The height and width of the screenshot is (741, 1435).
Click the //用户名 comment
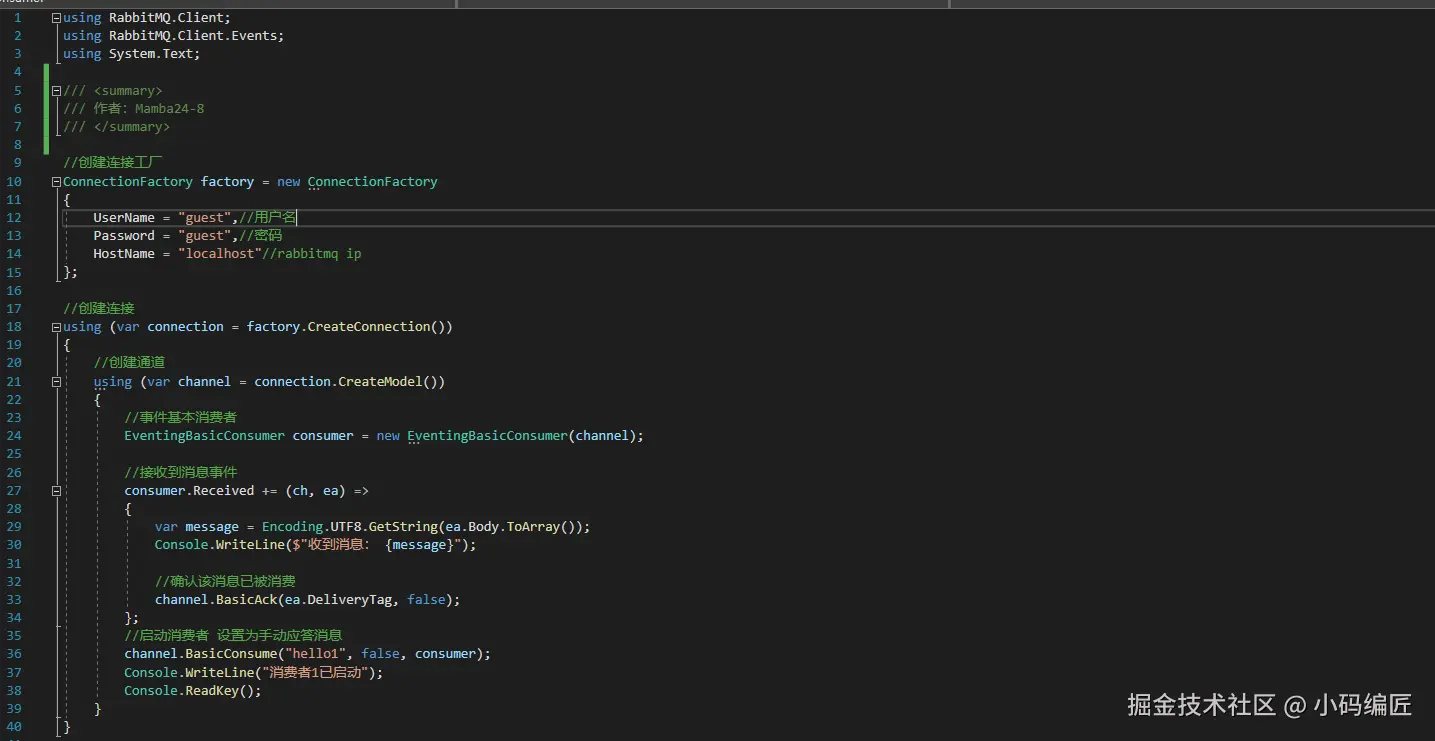point(268,217)
